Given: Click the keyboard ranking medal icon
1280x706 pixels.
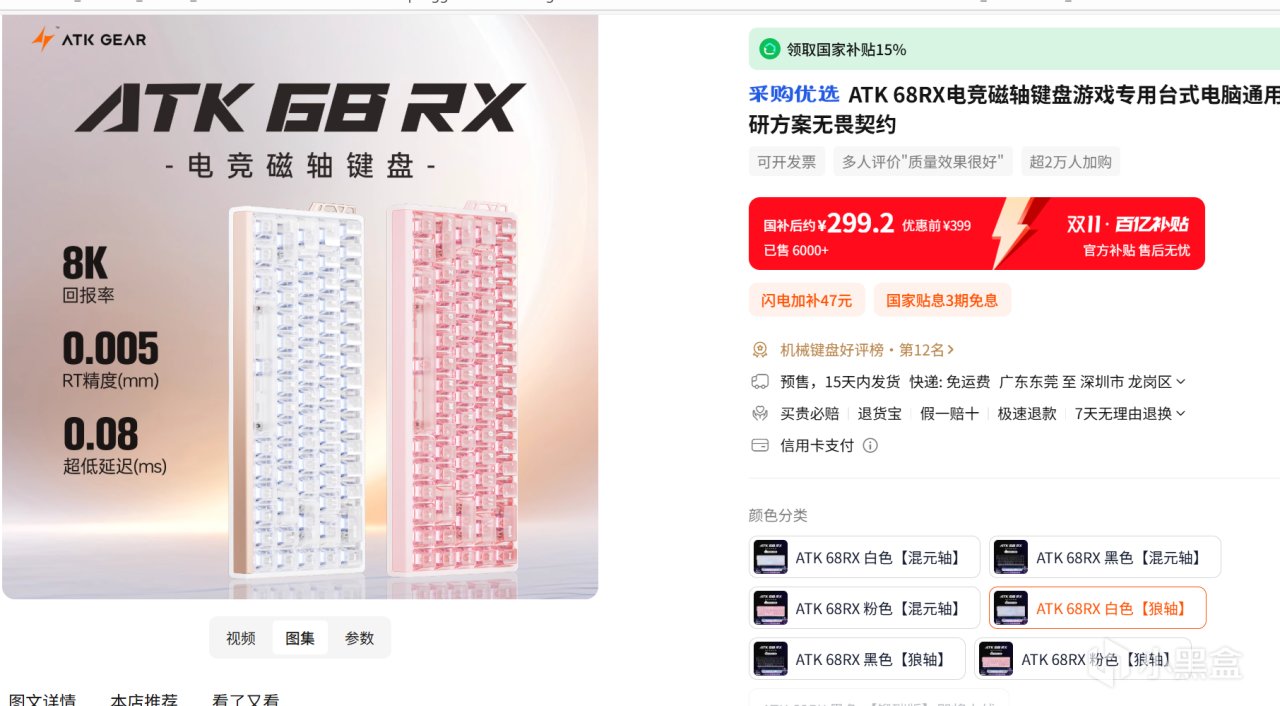Looking at the screenshot, I should pyautogui.click(x=760, y=350).
